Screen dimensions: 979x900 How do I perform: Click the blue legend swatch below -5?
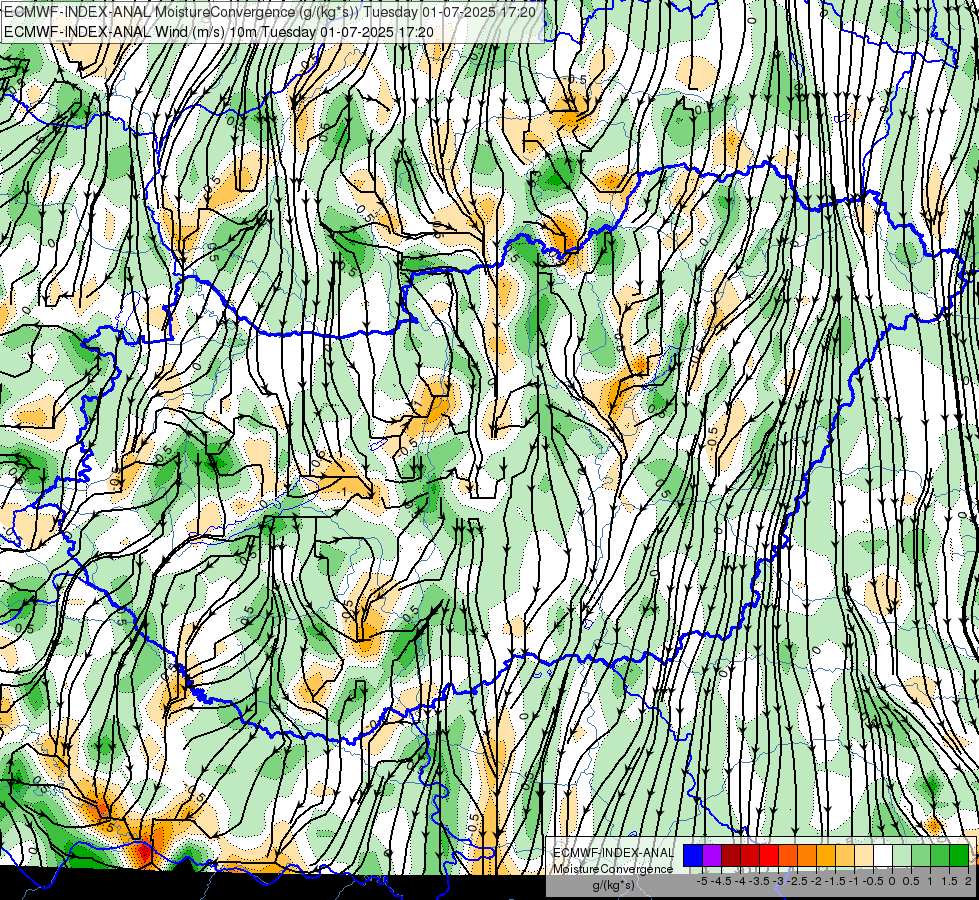693,856
